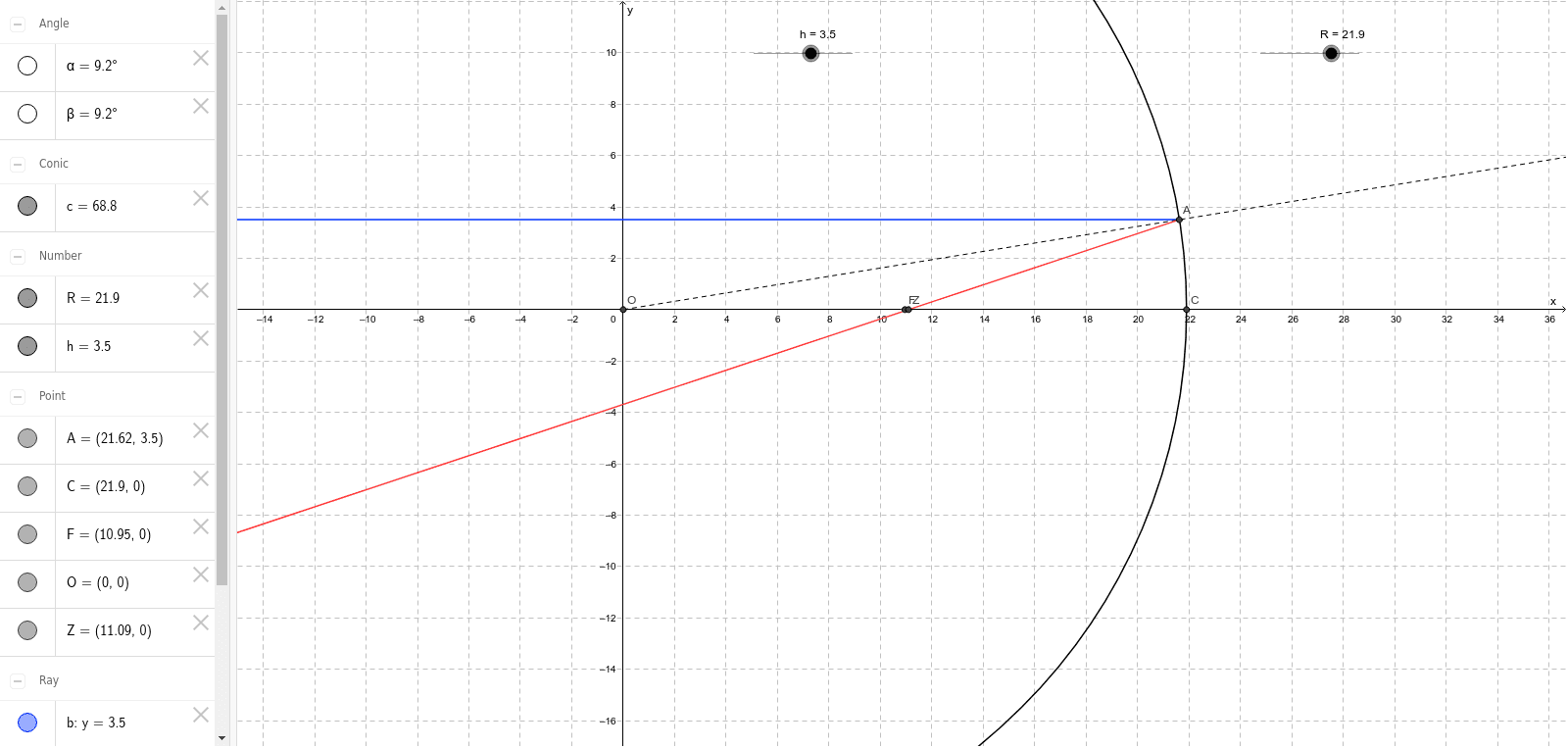1568x748 pixels.
Task: Click the algebra panel scrollbar thumb
Action: pos(222,299)
